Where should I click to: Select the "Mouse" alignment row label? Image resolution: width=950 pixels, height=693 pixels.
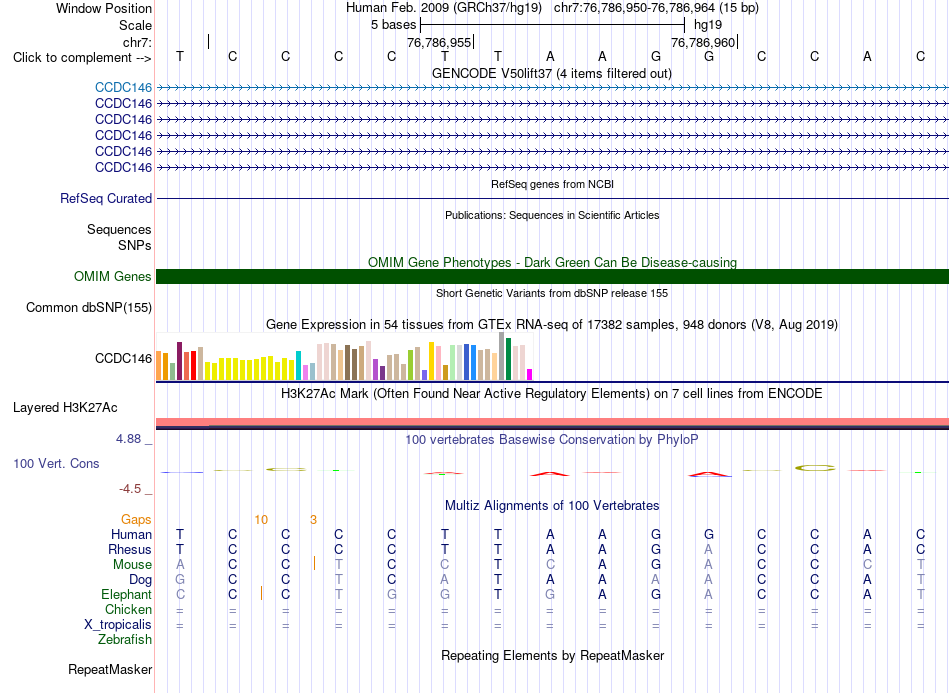tap(132, 565)
